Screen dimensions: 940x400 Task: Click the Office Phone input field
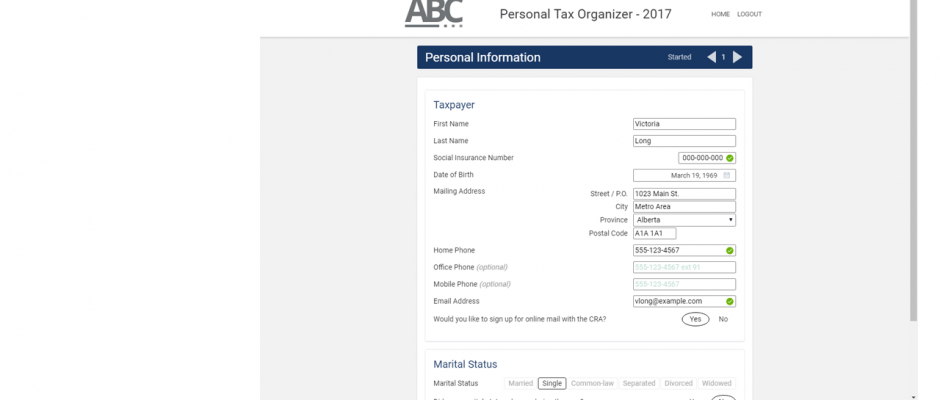684,267
